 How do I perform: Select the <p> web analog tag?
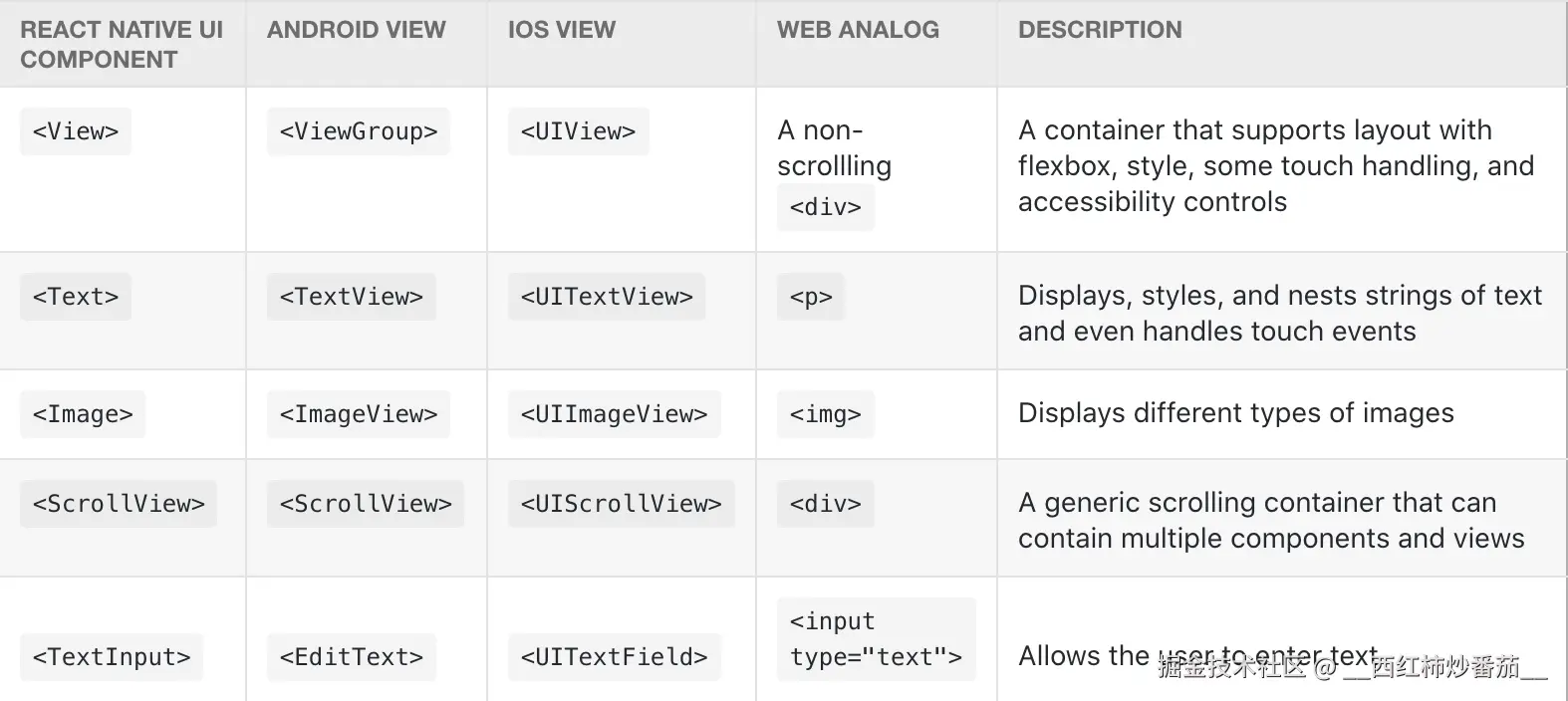click(x=811, y=297)
